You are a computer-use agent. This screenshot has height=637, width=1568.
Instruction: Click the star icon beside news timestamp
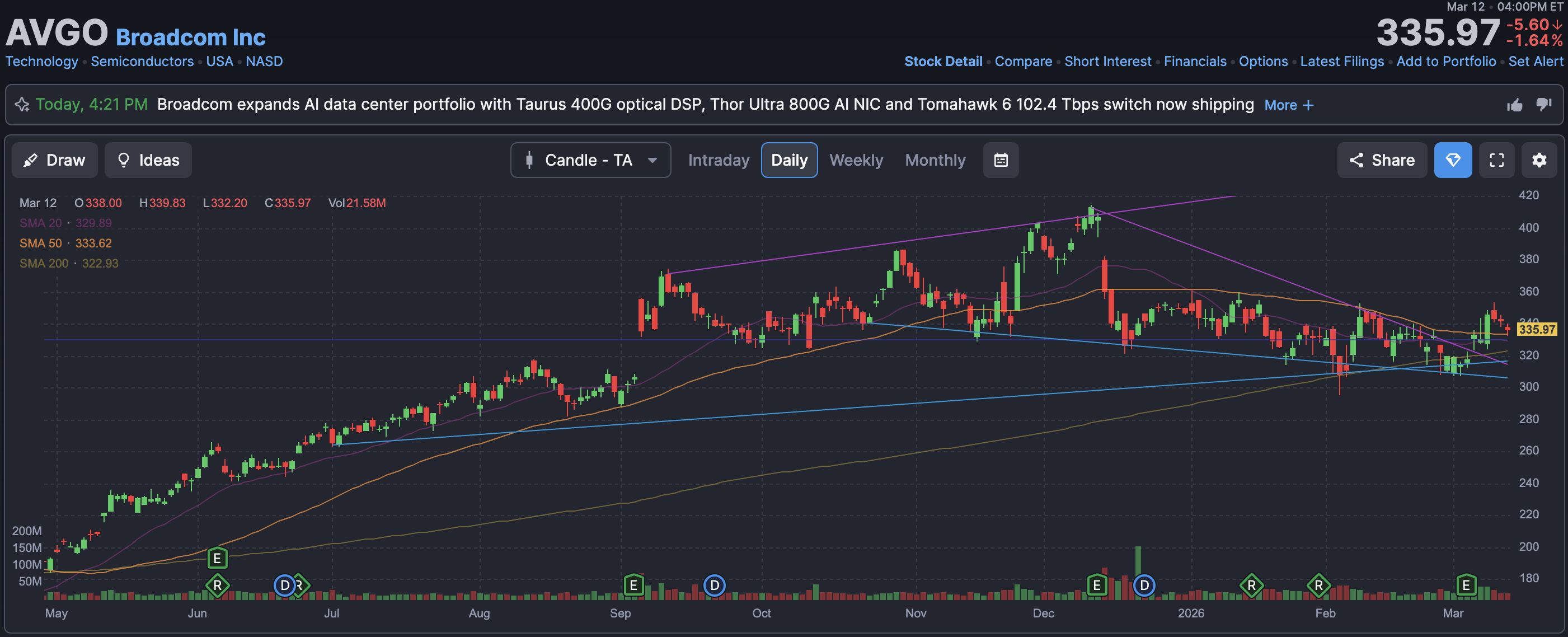pyautogui.click(x=22, y=105)
